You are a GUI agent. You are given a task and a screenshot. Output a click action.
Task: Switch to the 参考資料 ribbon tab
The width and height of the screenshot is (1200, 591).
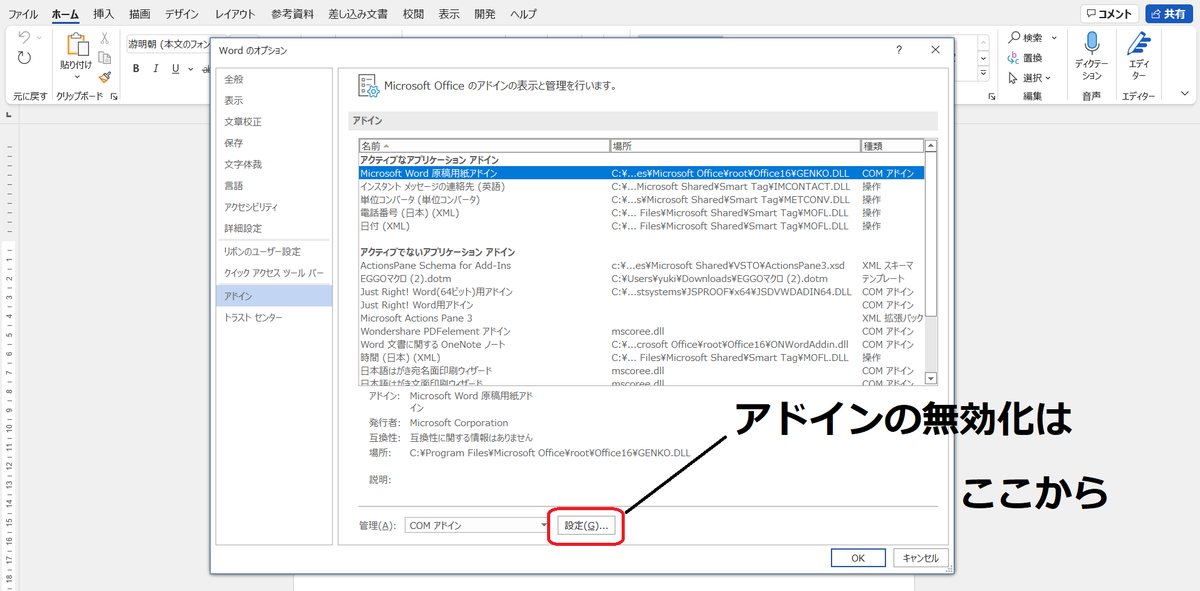(291, 14)
